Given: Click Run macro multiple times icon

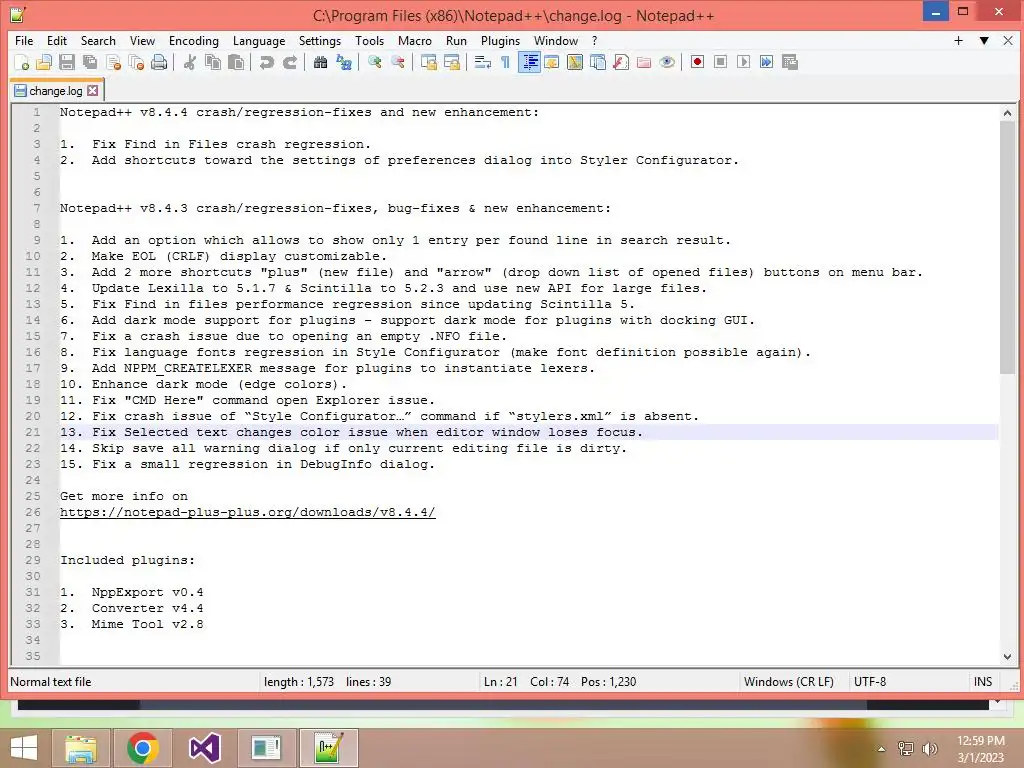Looking at the screenshot, I should click(x=767, y=62).
